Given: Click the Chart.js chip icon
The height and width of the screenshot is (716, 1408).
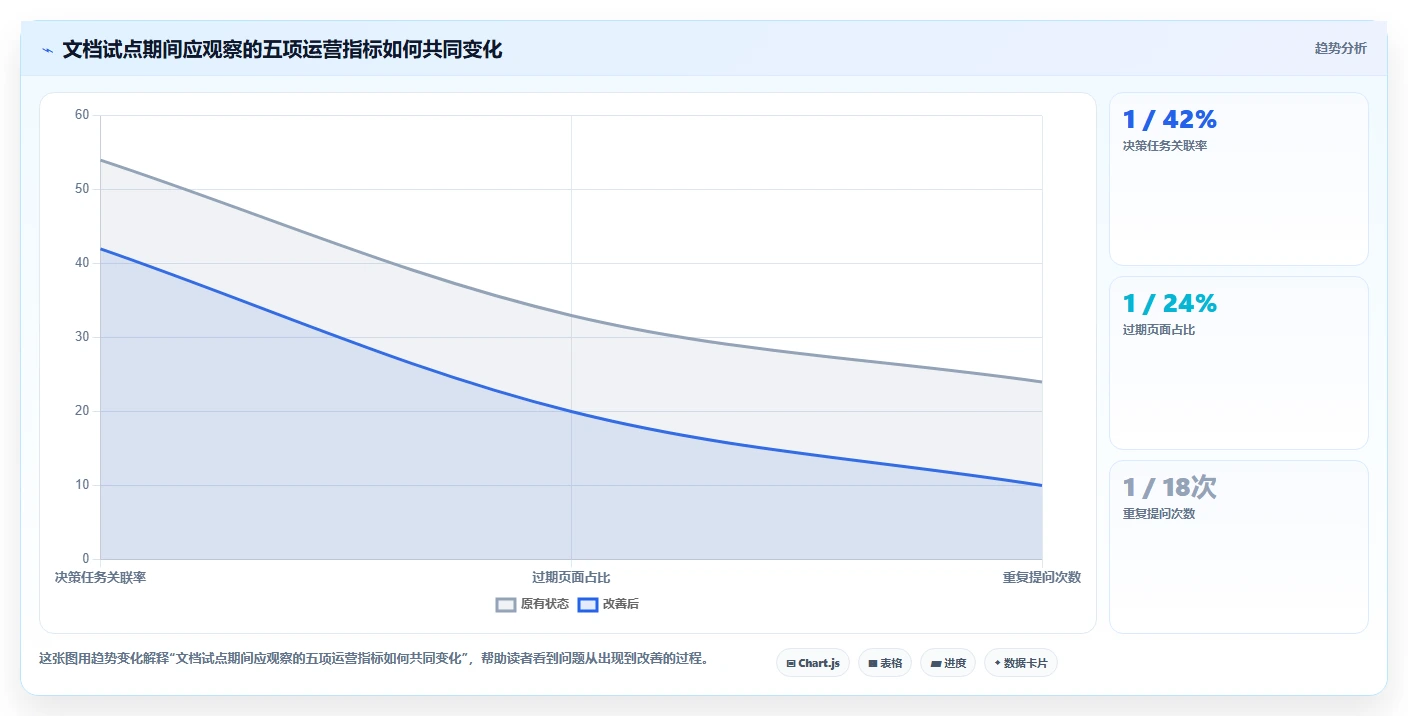Looking at the screenshot, I should [791, 663].
